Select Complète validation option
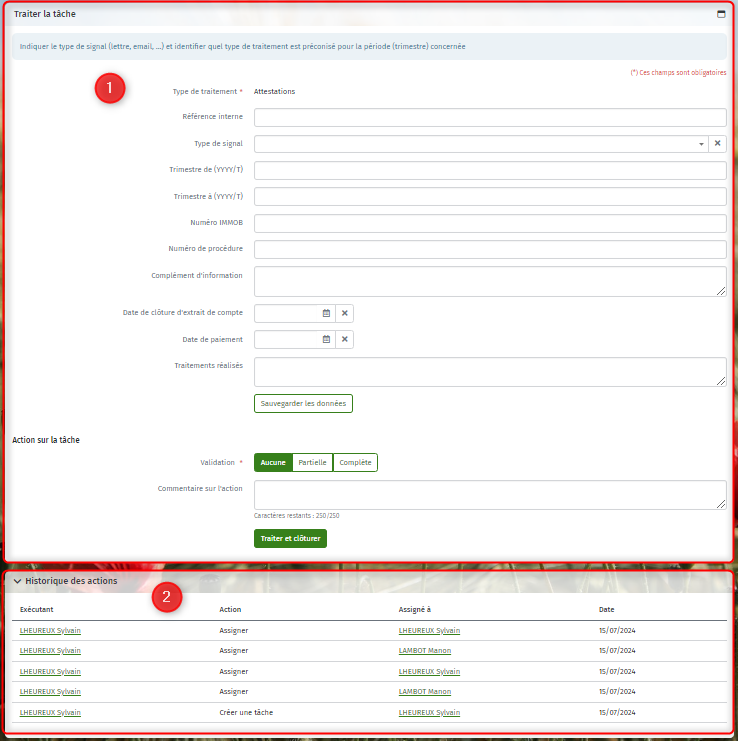The width and height of the screenshot is (738, 741). click(x=355, y=463)
